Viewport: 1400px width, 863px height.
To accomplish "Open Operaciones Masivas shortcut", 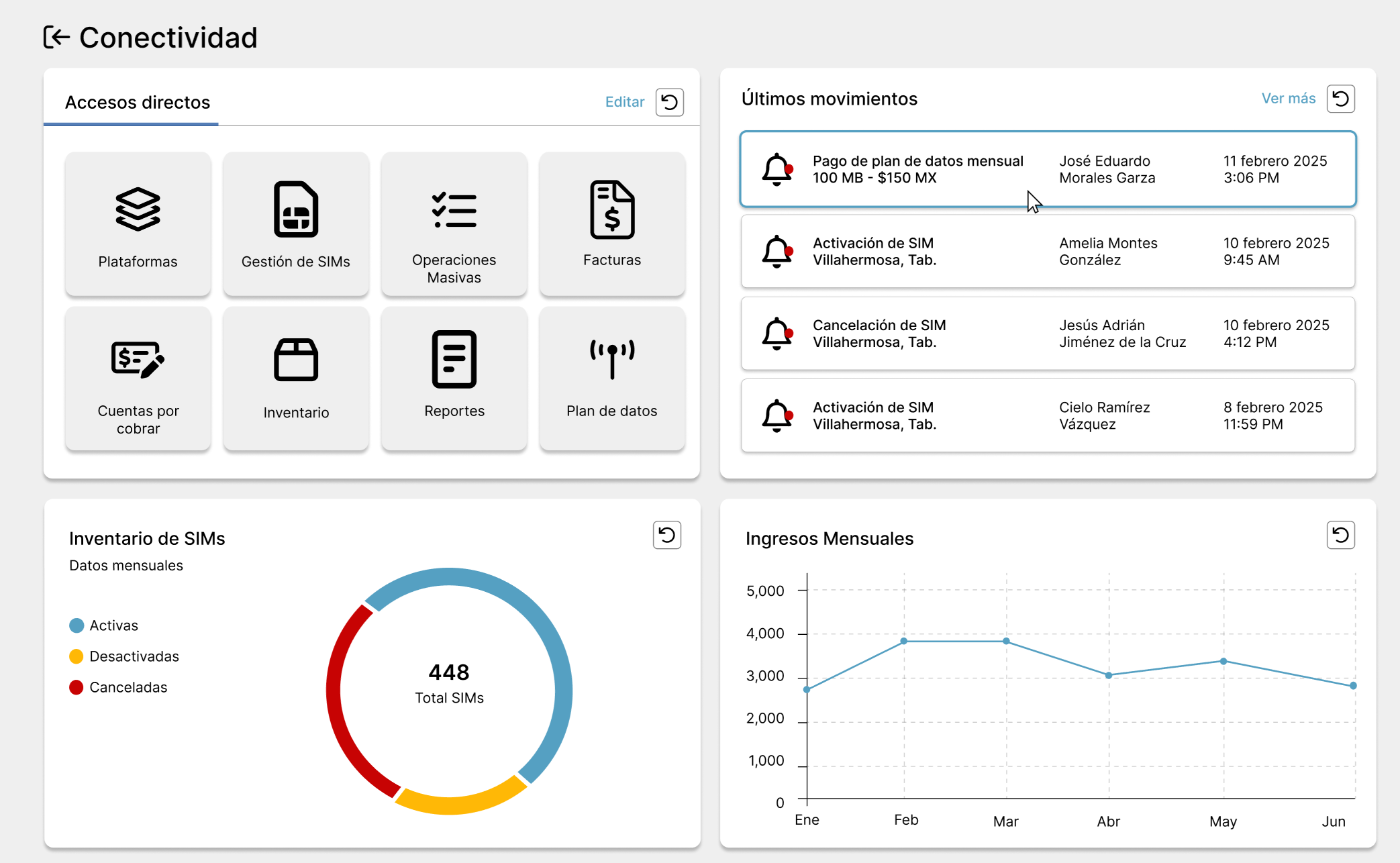I will (454, 224).
